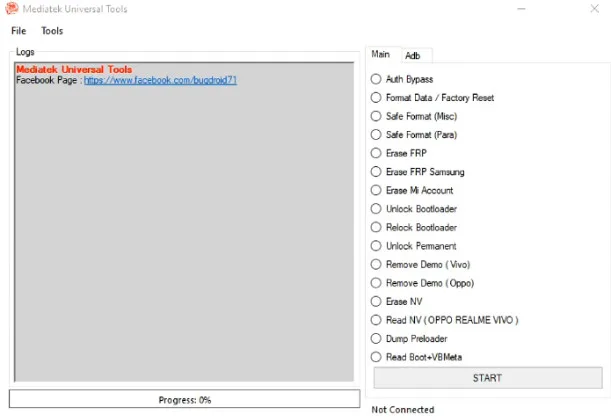Choose Erase Mi Account
This screenshot has height=420, width=611.
coord(376,190)
